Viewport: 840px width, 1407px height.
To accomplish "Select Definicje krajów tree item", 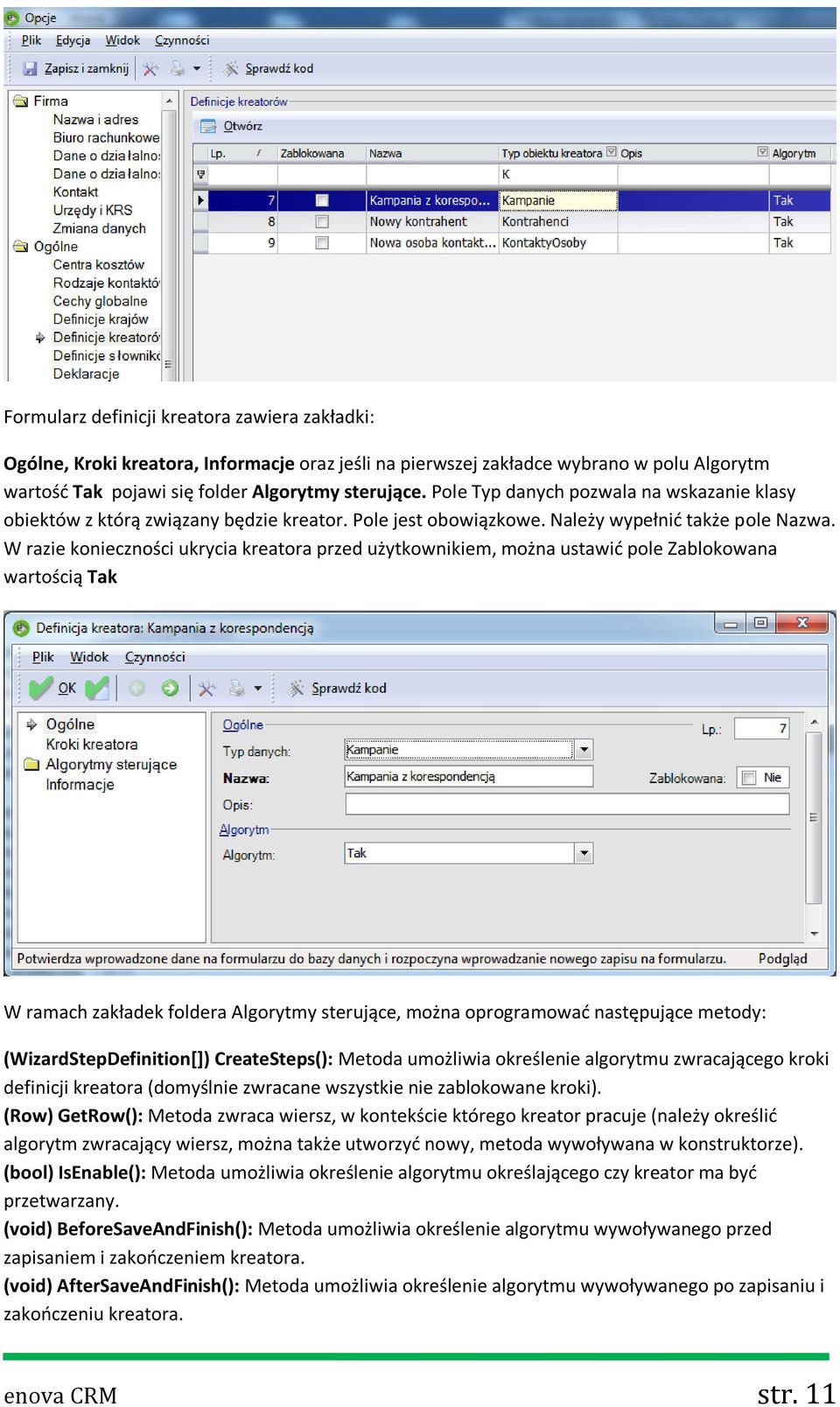I will coord(101,319).
